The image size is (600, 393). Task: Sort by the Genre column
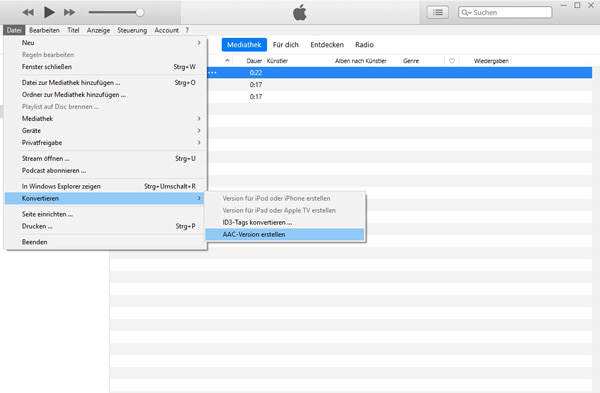click(411, 61)
